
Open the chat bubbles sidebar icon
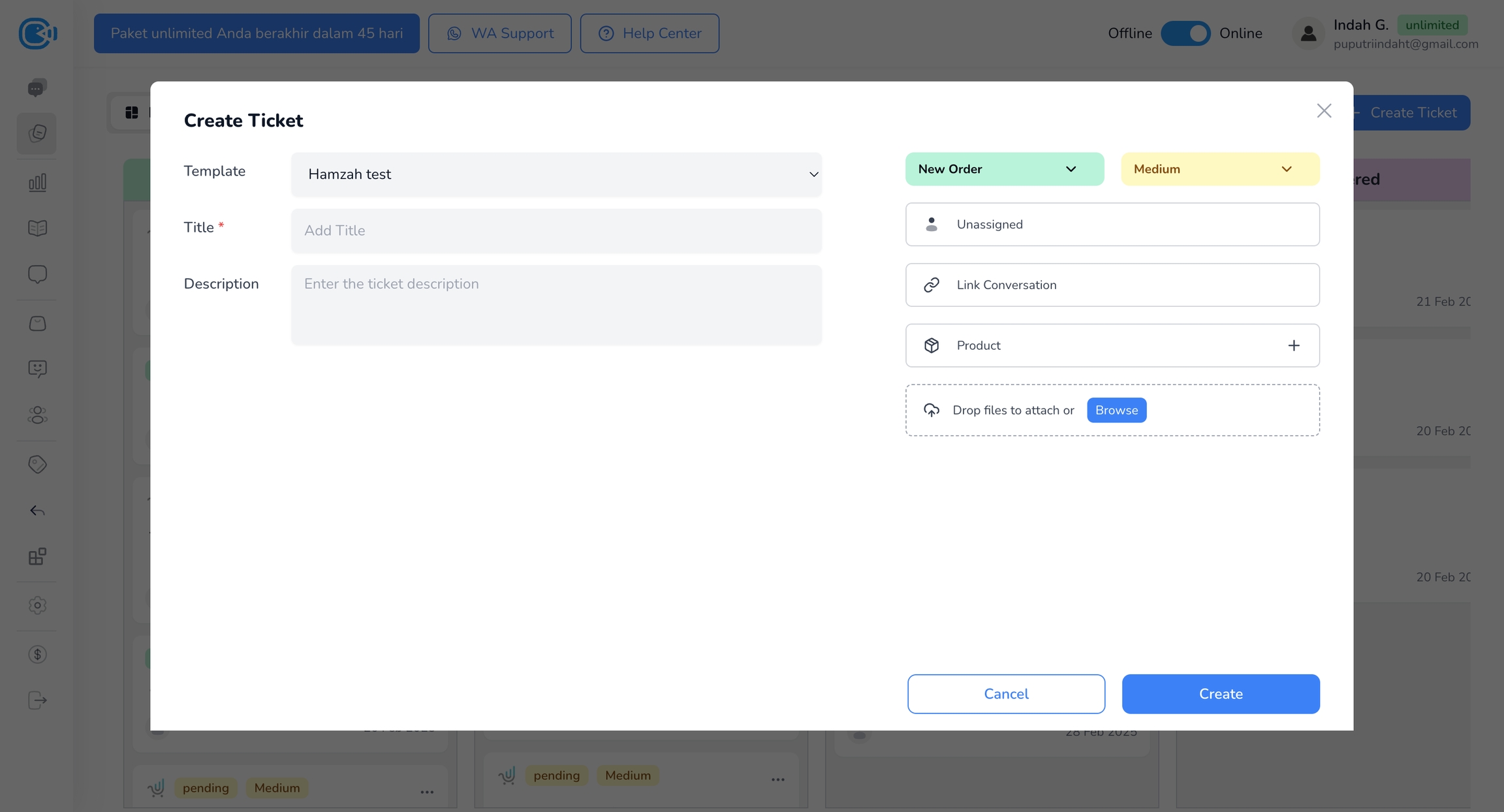[x=37, y=88]
